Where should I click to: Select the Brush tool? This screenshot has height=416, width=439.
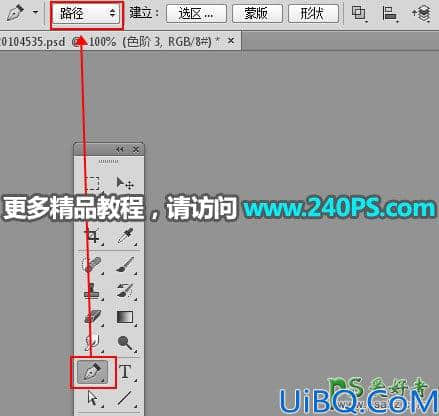(125, 264)
